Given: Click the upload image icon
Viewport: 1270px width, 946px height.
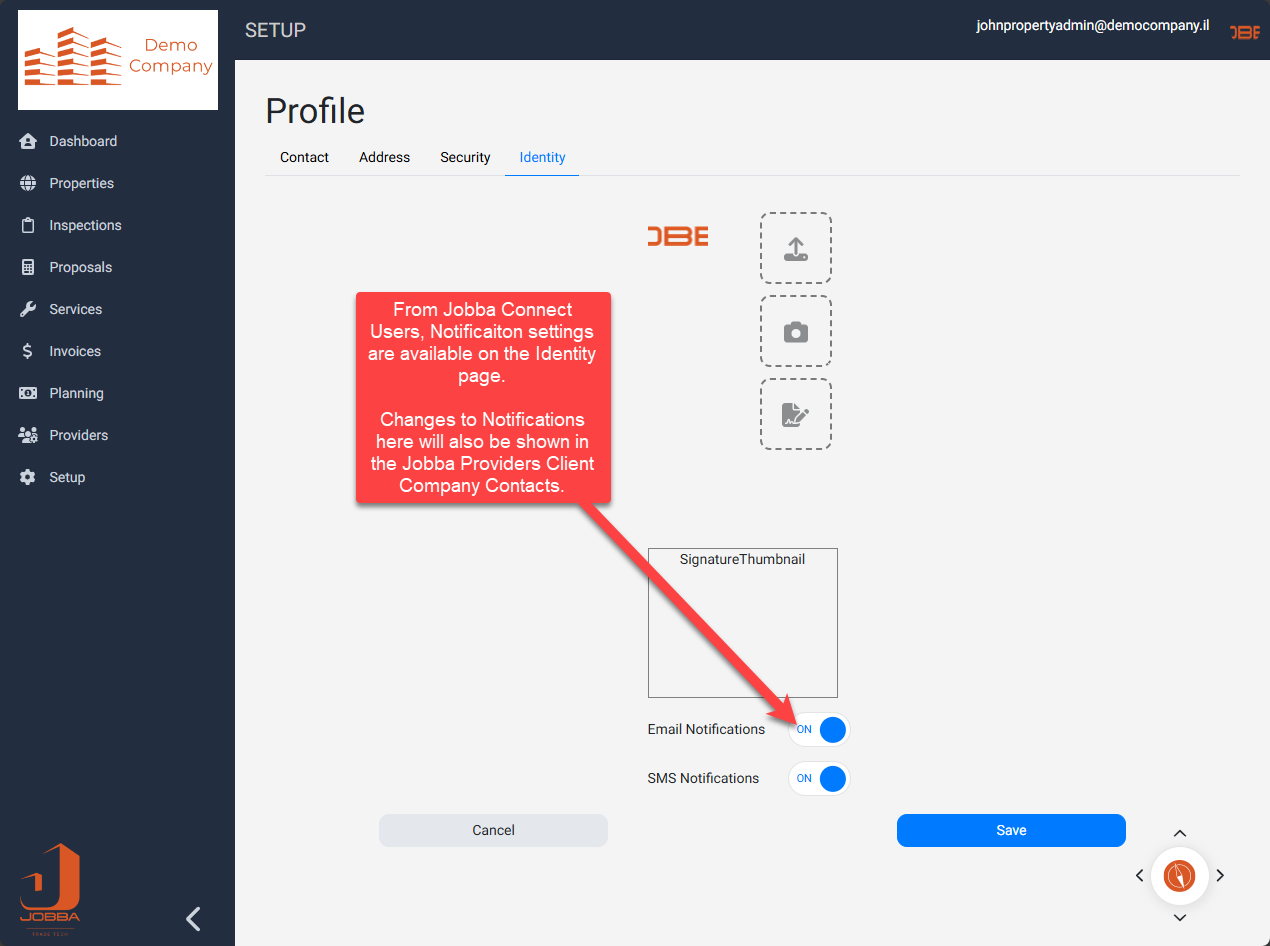Looking at the screenshot, I should (x=796, y=248).
